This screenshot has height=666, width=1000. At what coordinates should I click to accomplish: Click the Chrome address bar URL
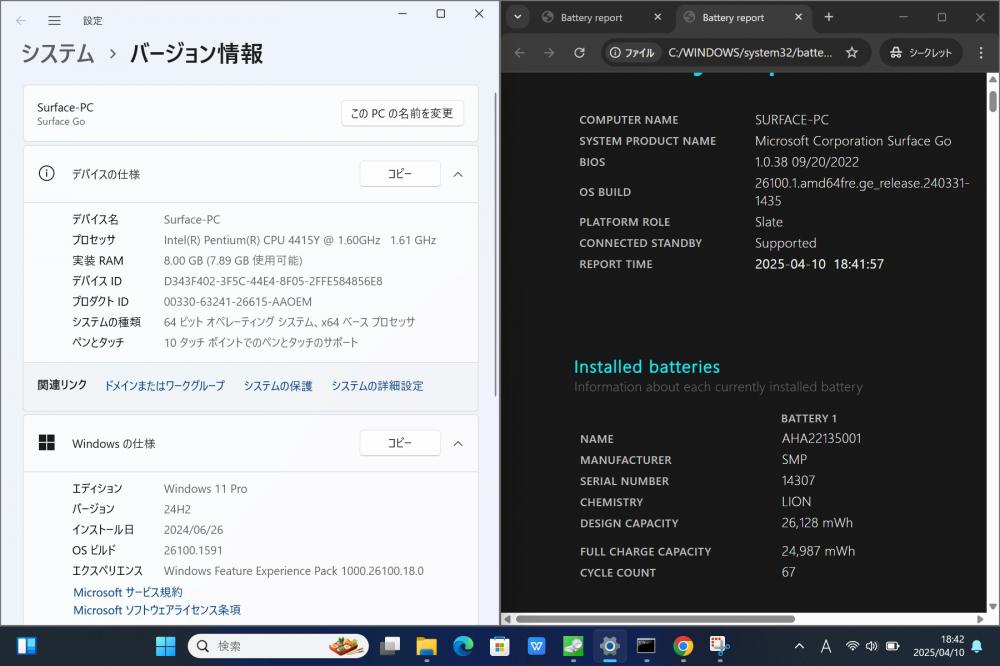pos(750,53)
